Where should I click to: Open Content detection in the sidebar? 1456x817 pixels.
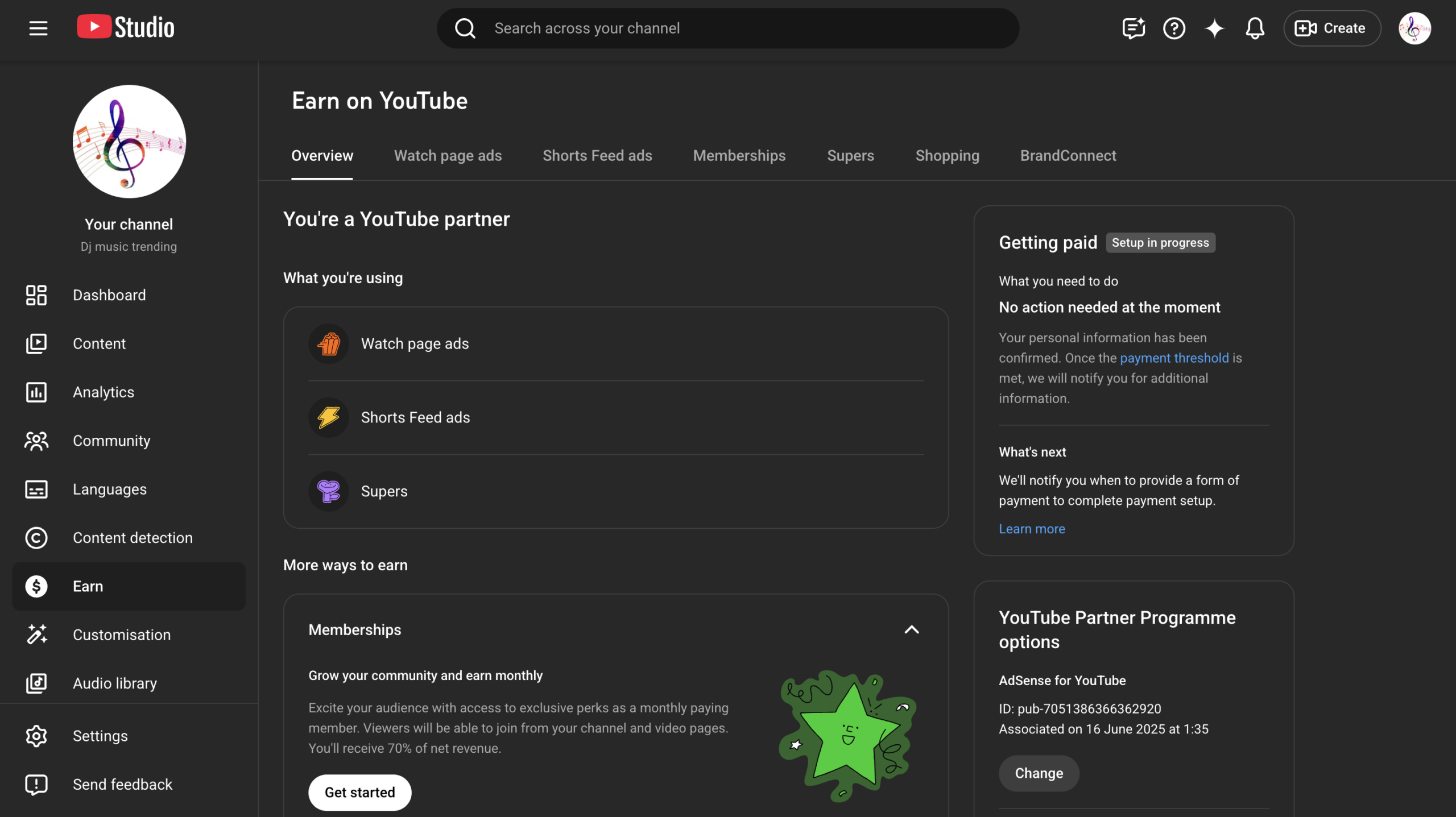point(132,538)
